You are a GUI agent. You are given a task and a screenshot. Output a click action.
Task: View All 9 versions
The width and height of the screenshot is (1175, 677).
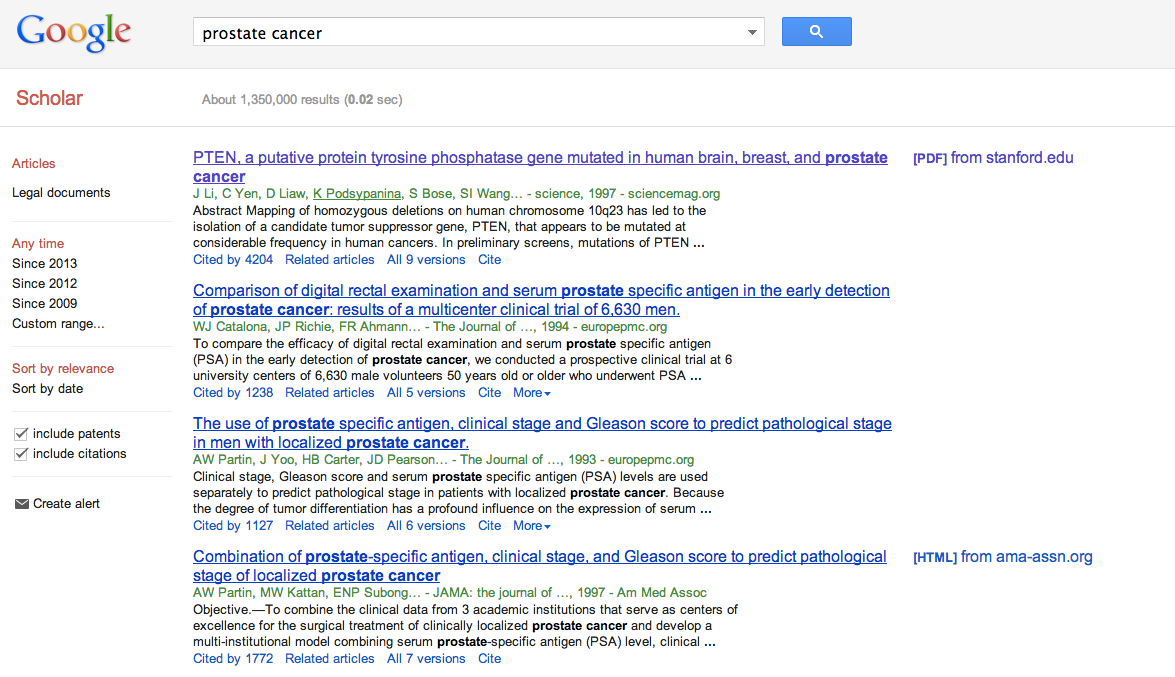coord(426,259)
